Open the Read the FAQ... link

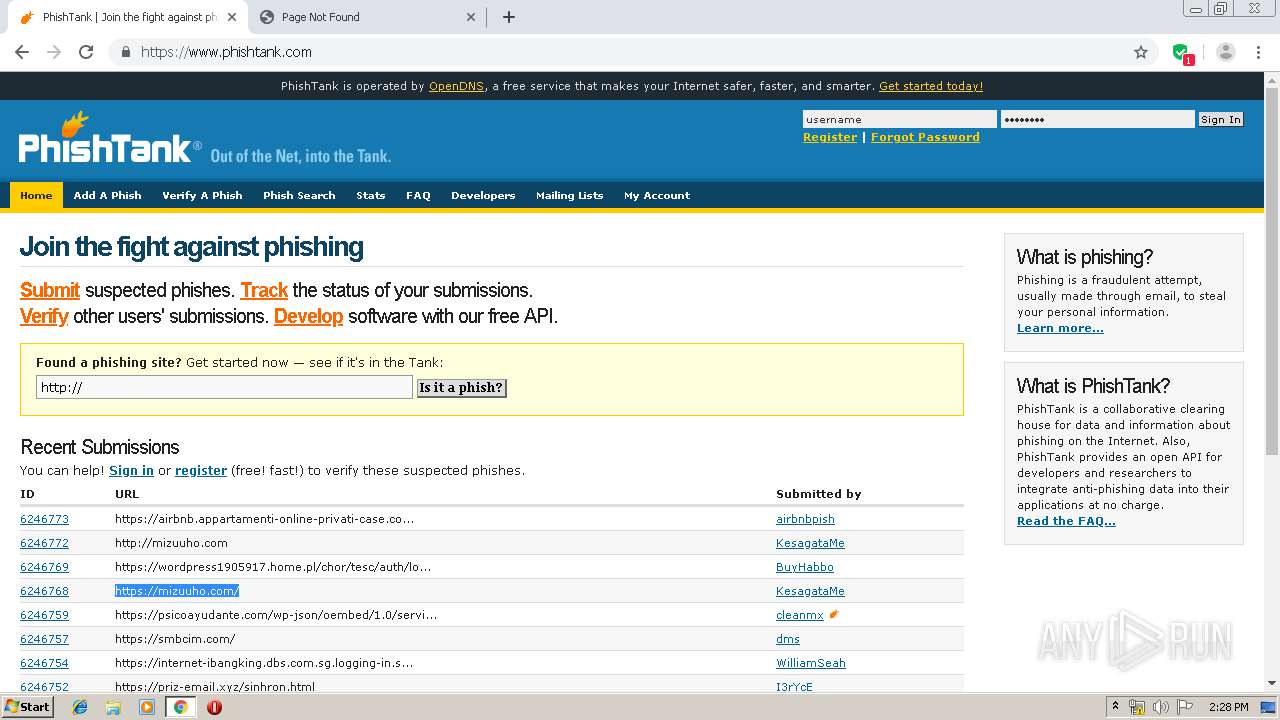point(1066,521)
